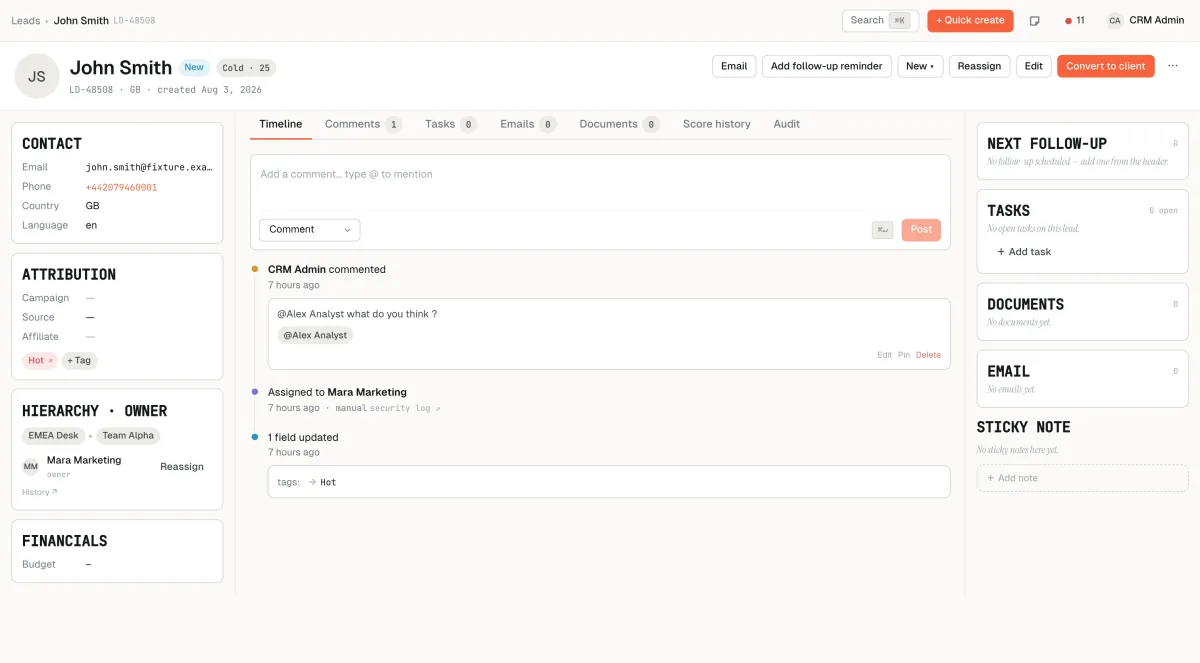This screenshot has height=663, width=1200.
Task: Click the 'tags: → Hot' change box
Action: tap(609, 482)
